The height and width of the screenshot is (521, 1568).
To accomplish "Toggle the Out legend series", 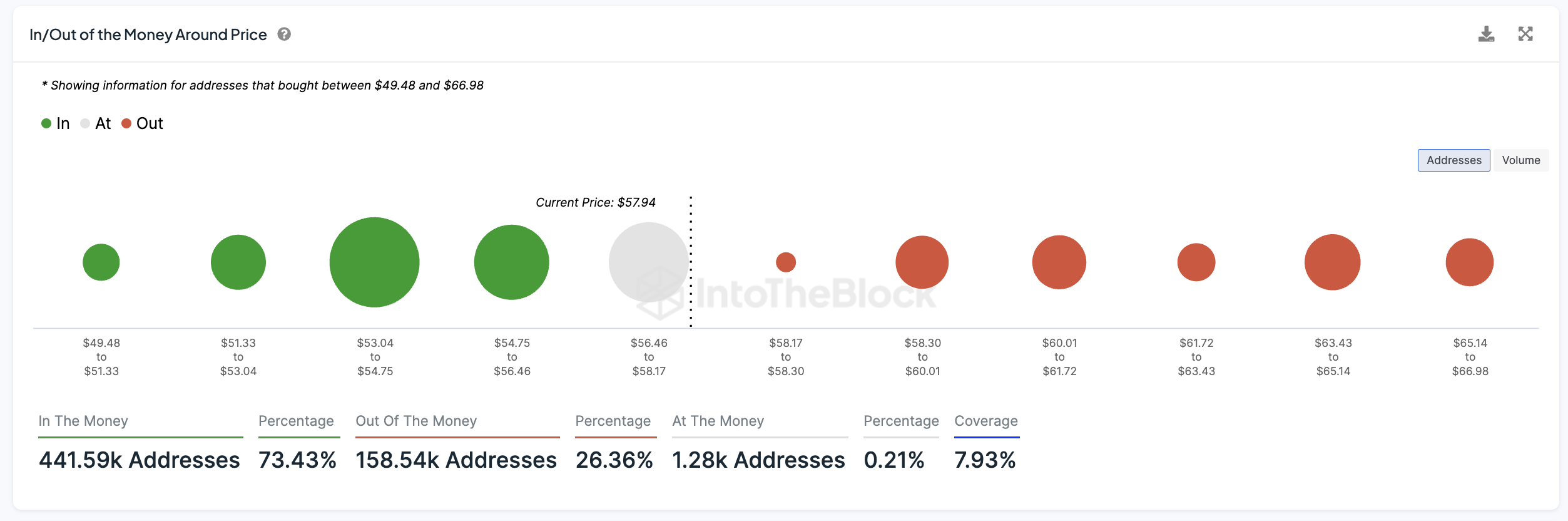I will (143, 123).
